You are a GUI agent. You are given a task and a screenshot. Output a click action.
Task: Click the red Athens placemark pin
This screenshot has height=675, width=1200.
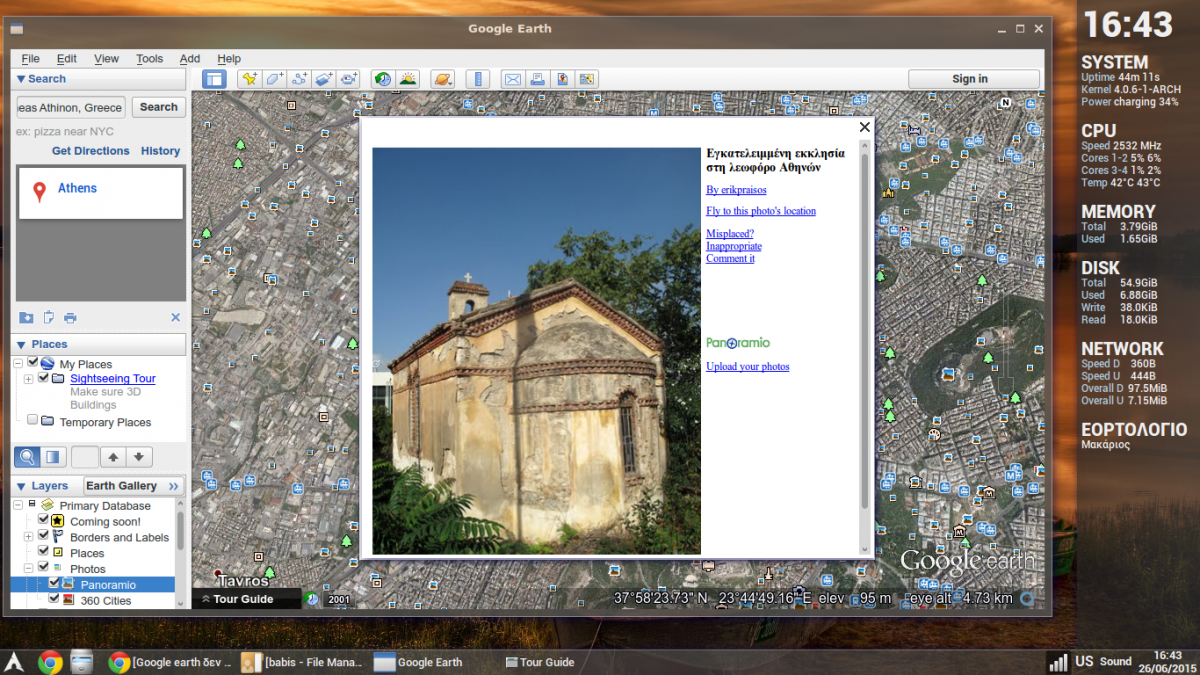[39, 191]
